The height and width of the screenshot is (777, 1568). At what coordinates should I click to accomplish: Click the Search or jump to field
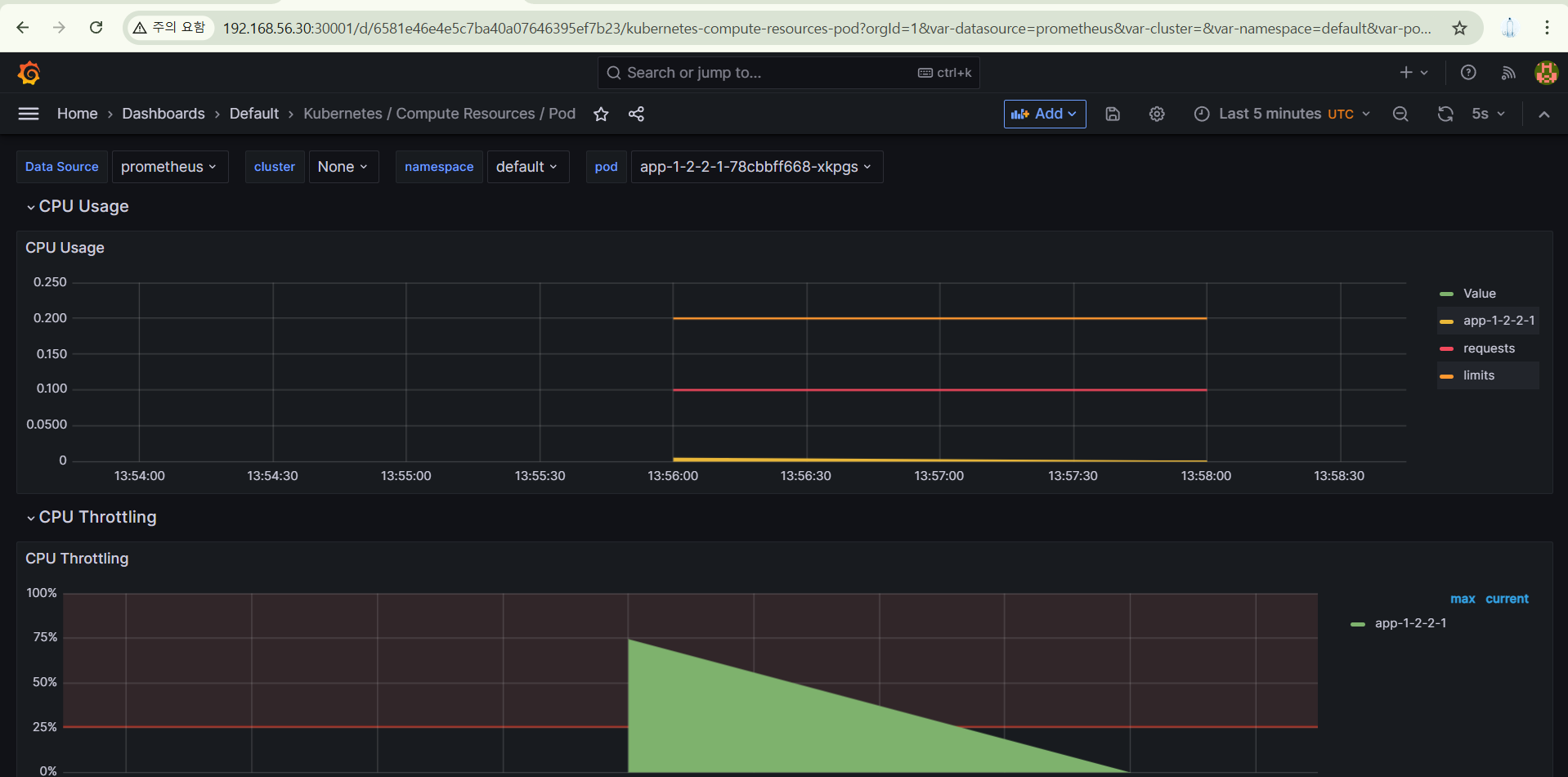click(788, 73)
